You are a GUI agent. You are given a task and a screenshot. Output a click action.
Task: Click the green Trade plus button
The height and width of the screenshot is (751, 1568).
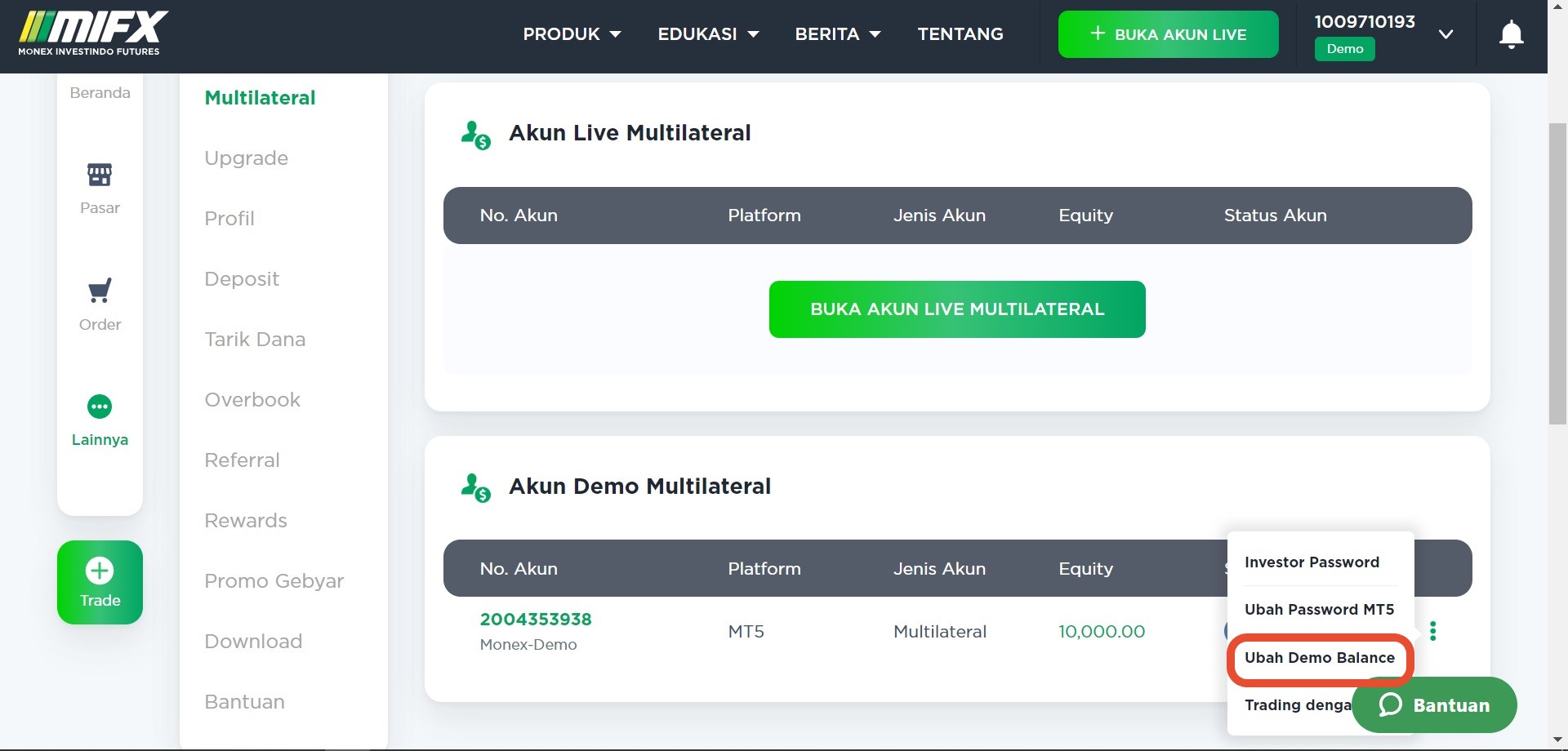(x=100, y=582)
